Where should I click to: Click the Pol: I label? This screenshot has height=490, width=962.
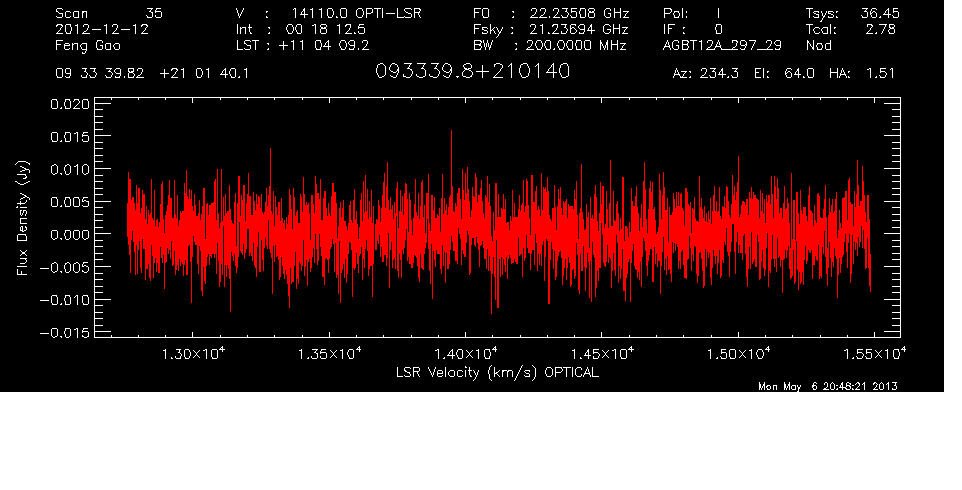click(691, 13)
